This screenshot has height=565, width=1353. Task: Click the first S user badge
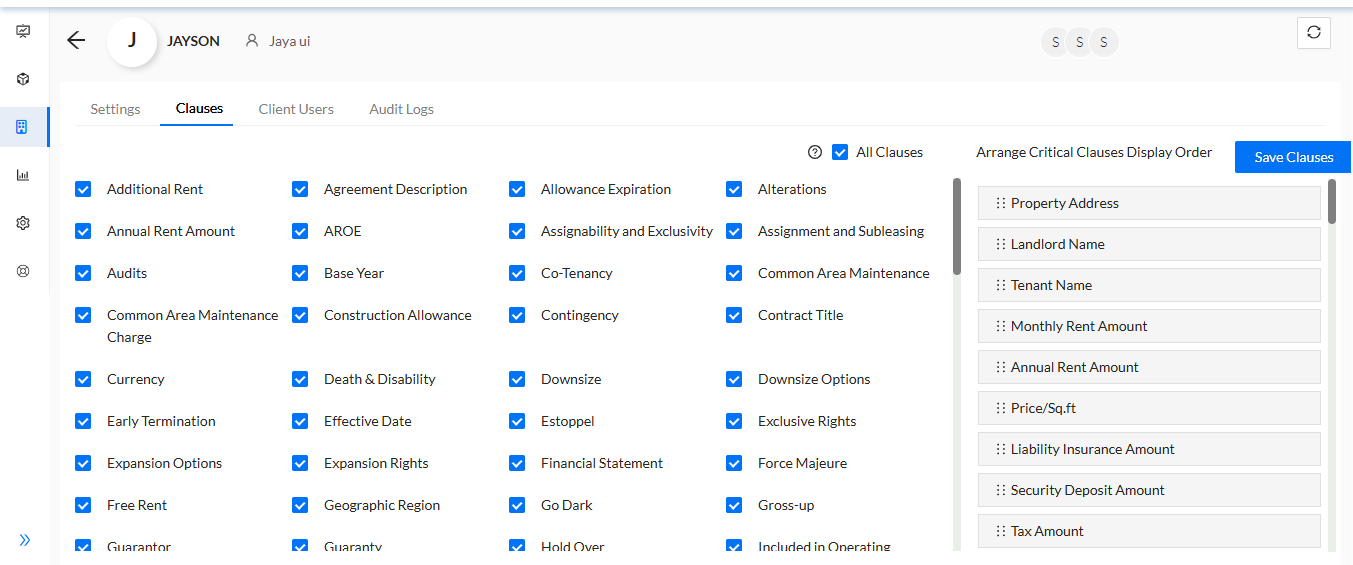(1056, 42)
